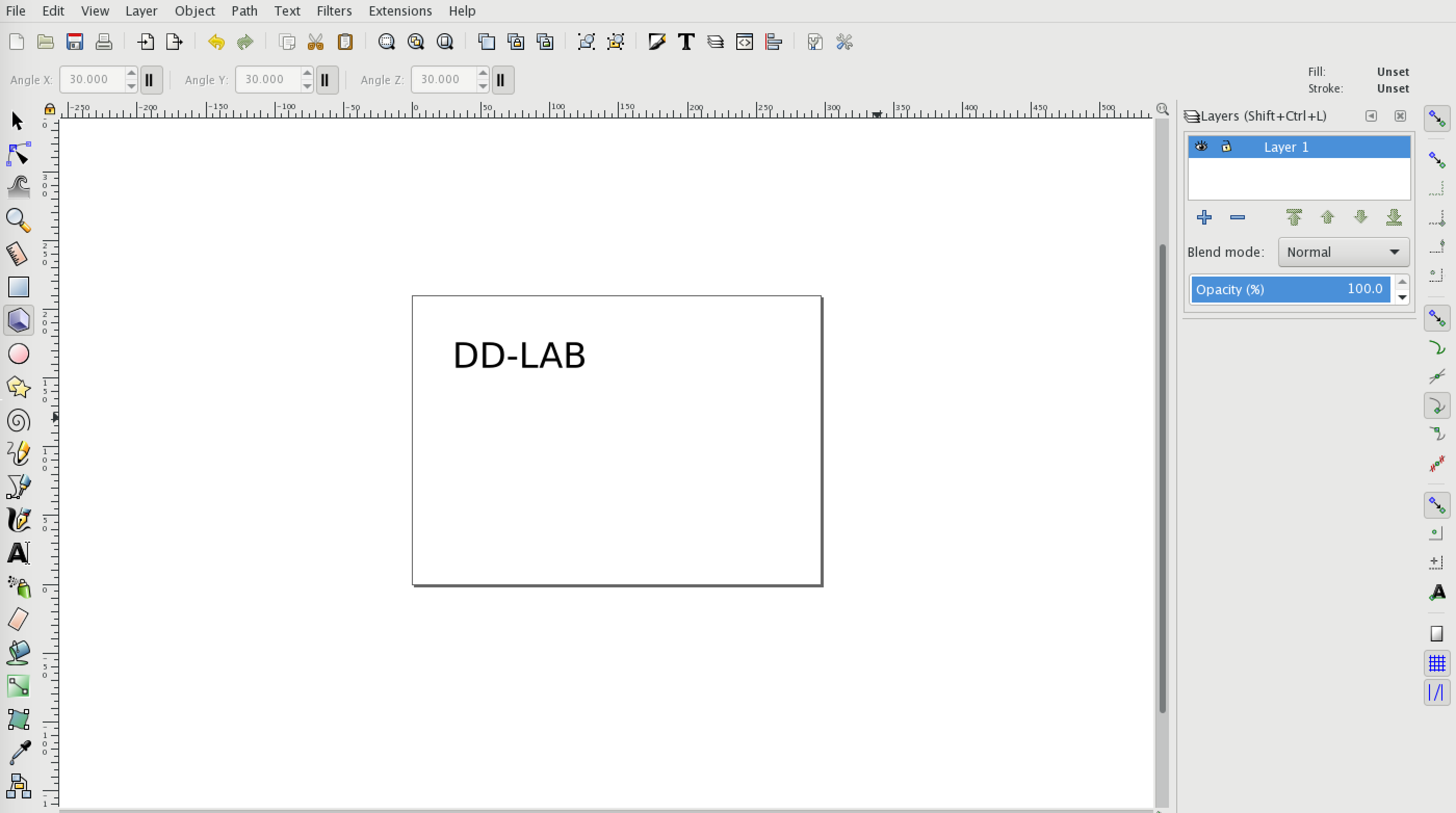Select the Star and polygon tool

[18, 388]
